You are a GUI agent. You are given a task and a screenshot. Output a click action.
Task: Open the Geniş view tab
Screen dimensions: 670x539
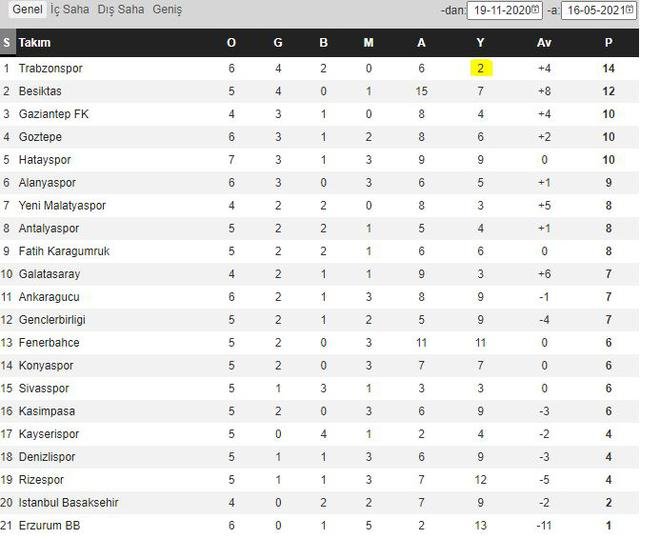167,9
